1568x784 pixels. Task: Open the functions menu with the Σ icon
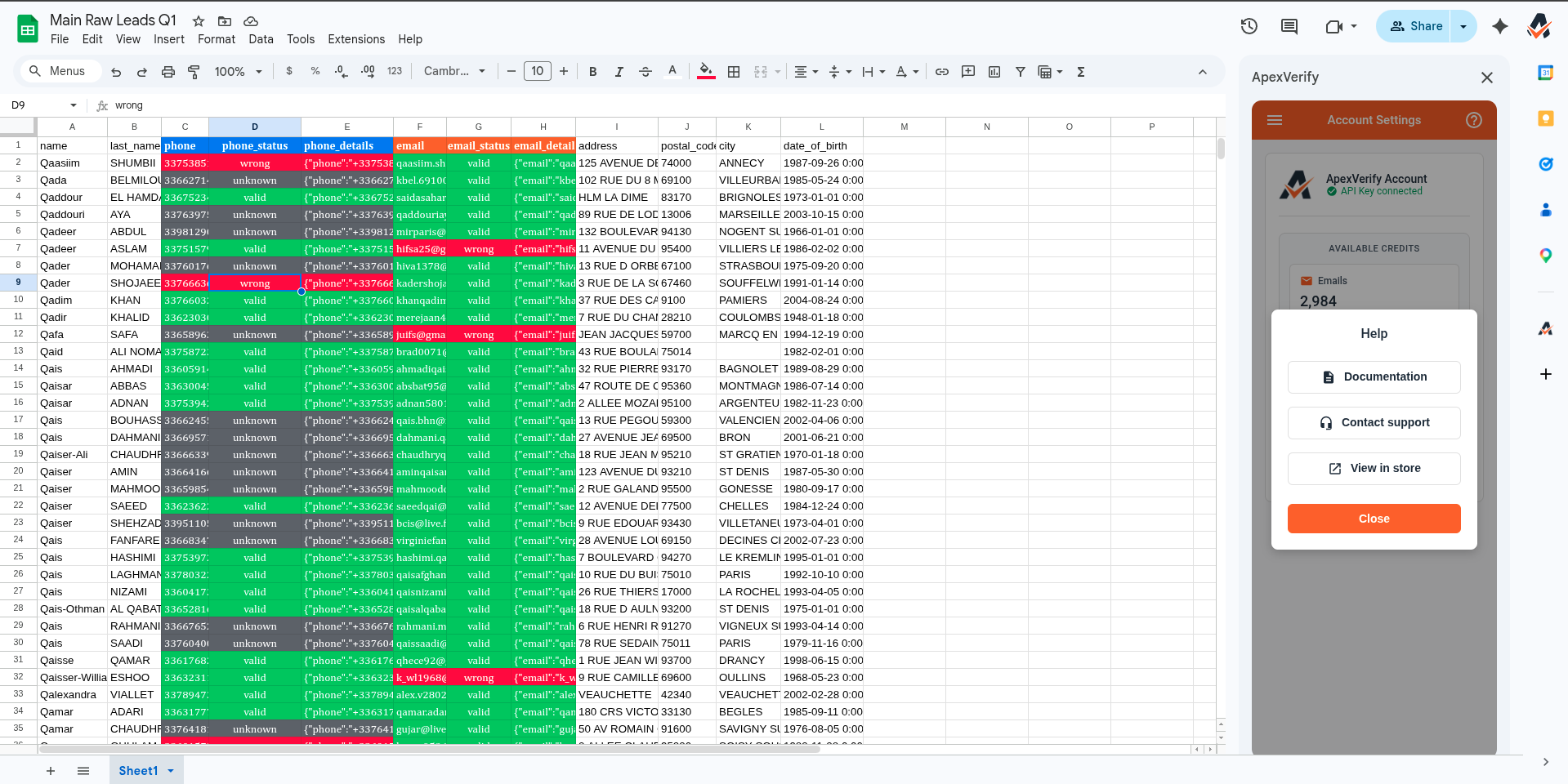tap(1080, 72)
